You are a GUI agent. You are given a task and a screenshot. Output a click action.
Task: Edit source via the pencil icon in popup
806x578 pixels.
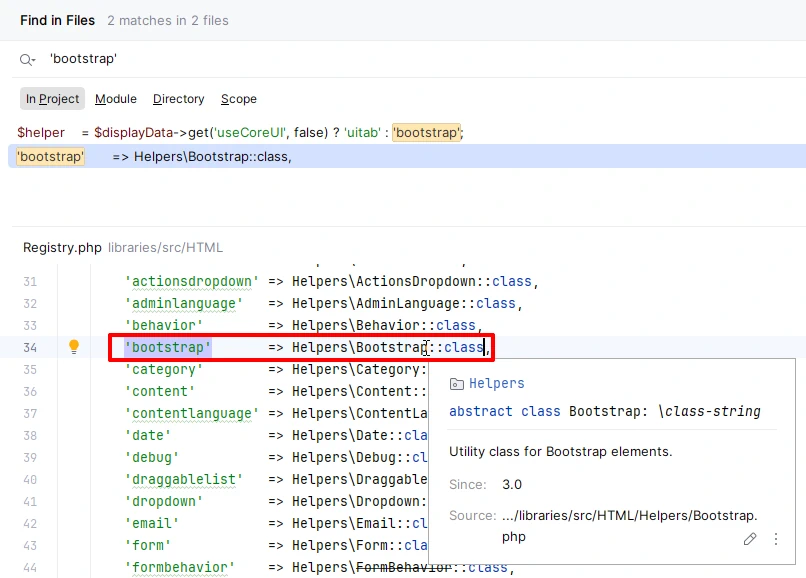point(750,538)
